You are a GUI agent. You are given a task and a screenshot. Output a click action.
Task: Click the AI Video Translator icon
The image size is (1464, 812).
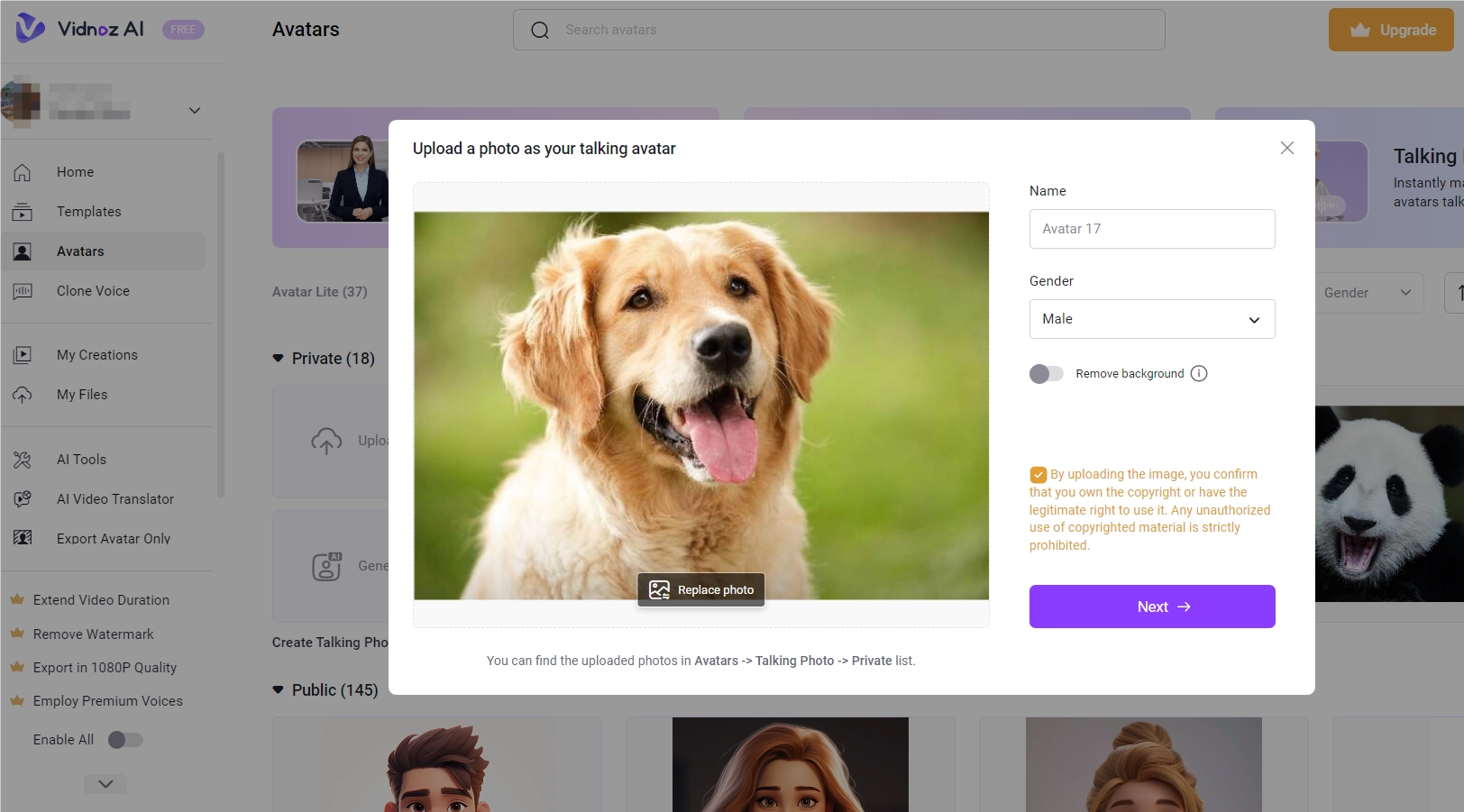[x=23, y=499]
